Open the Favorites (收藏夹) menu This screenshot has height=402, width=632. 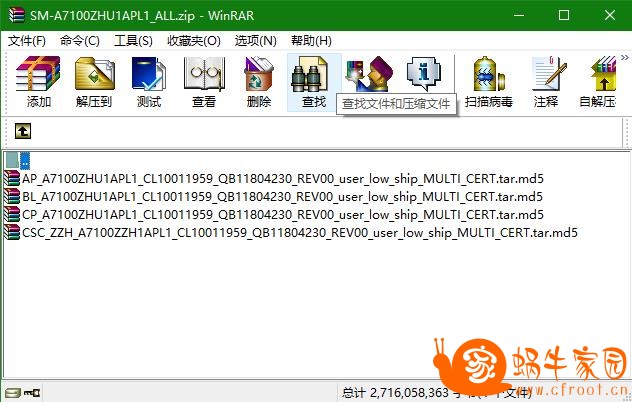click(194, 41)
